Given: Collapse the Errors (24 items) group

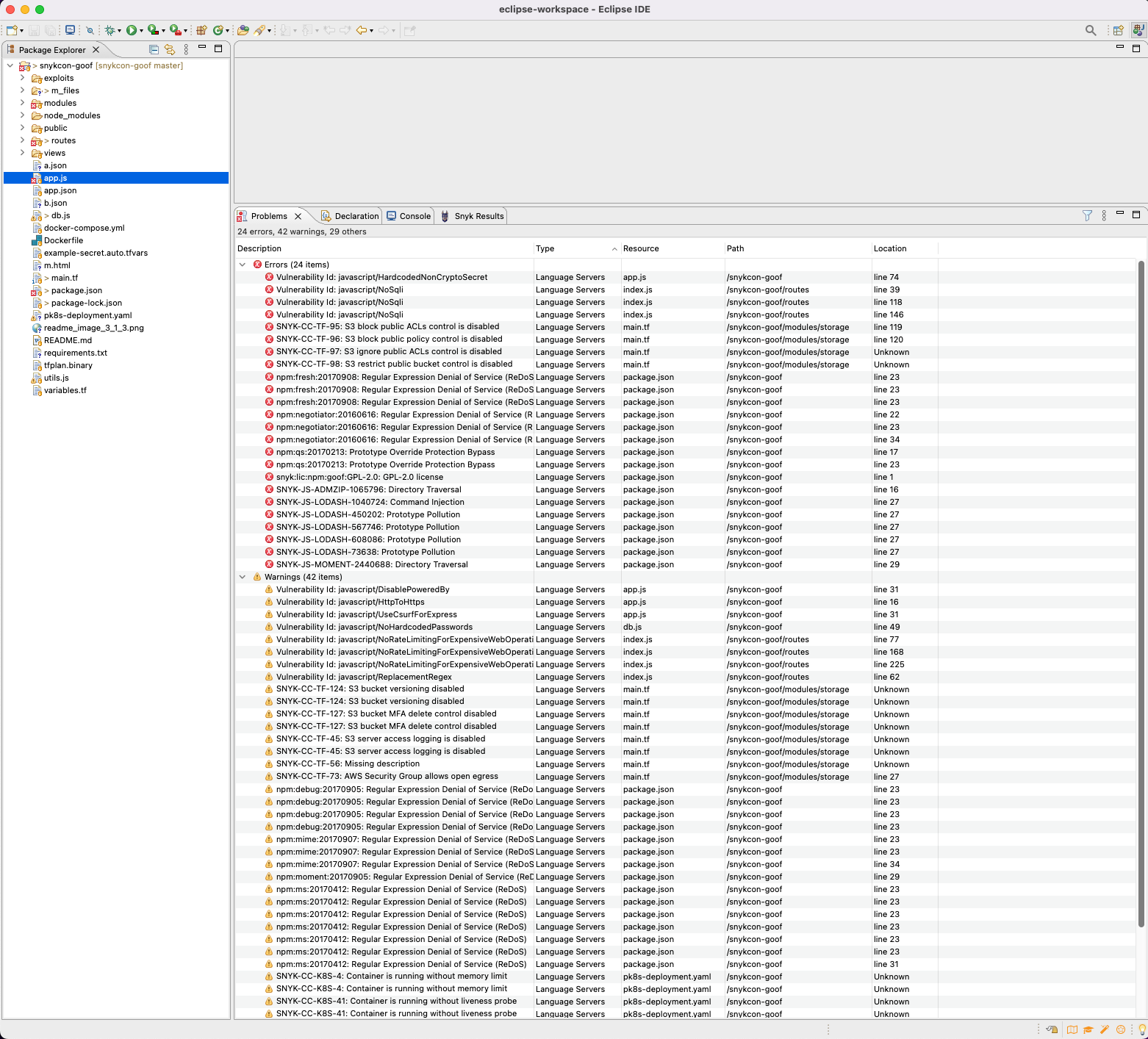Looking at the screenshot, I should tap(243, 265).
